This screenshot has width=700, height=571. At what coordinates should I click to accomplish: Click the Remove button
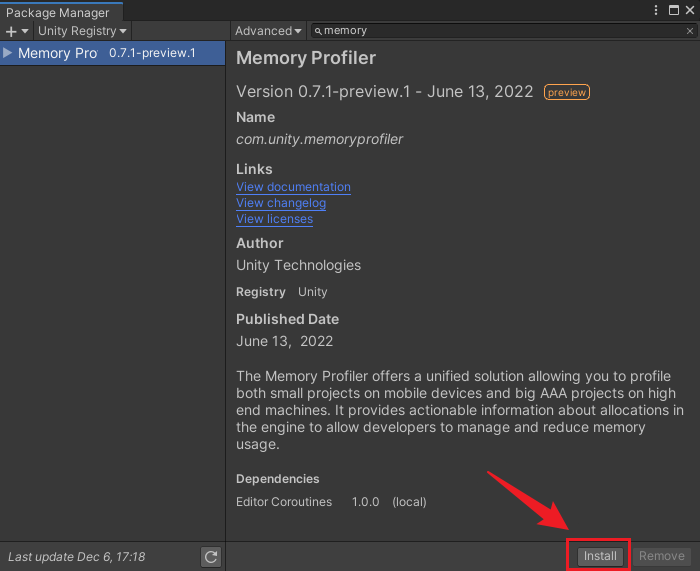(x=662, y=556)
